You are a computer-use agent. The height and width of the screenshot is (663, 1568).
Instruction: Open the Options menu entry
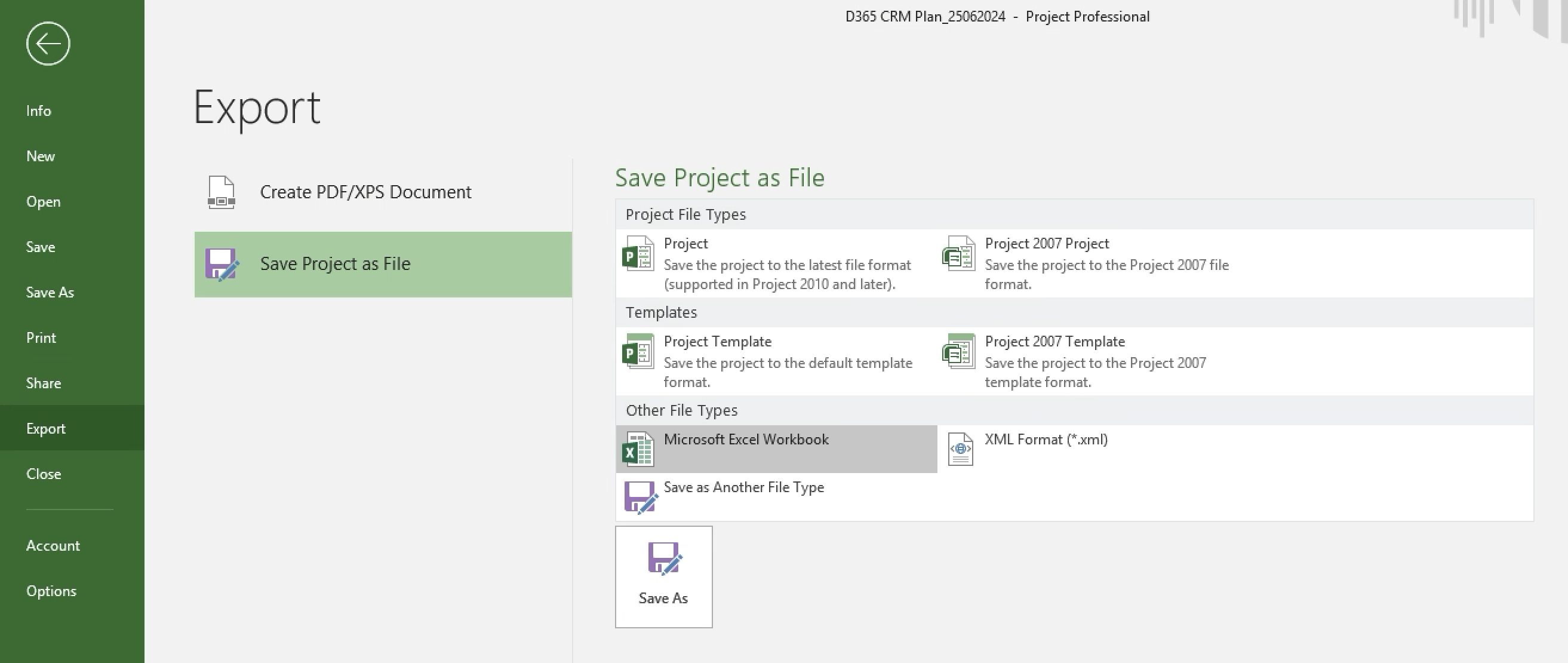click(x=51, y=591)
